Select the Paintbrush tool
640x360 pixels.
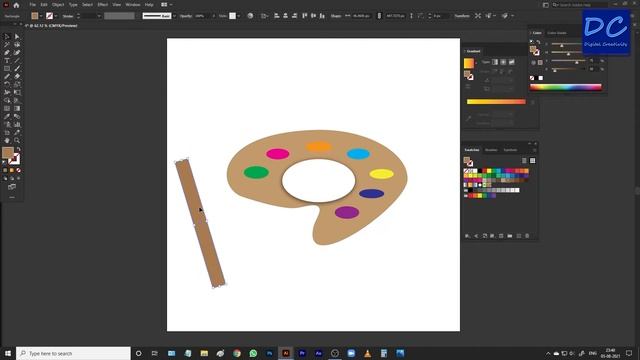click(x=17, y=69)
